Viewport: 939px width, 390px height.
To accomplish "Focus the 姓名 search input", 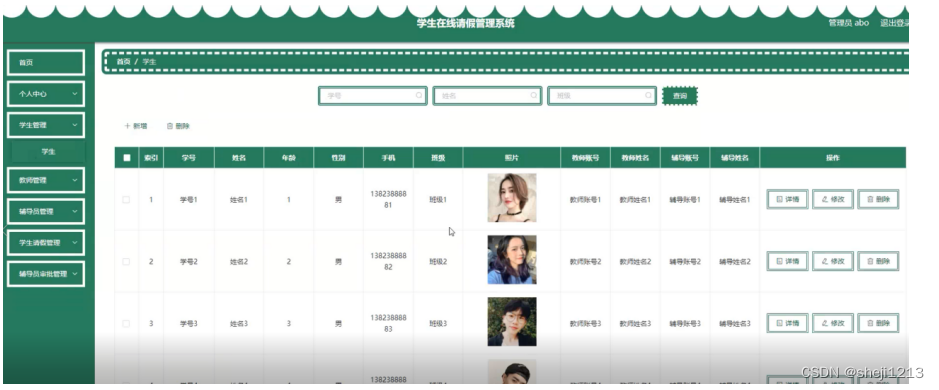I will point(487,96).
